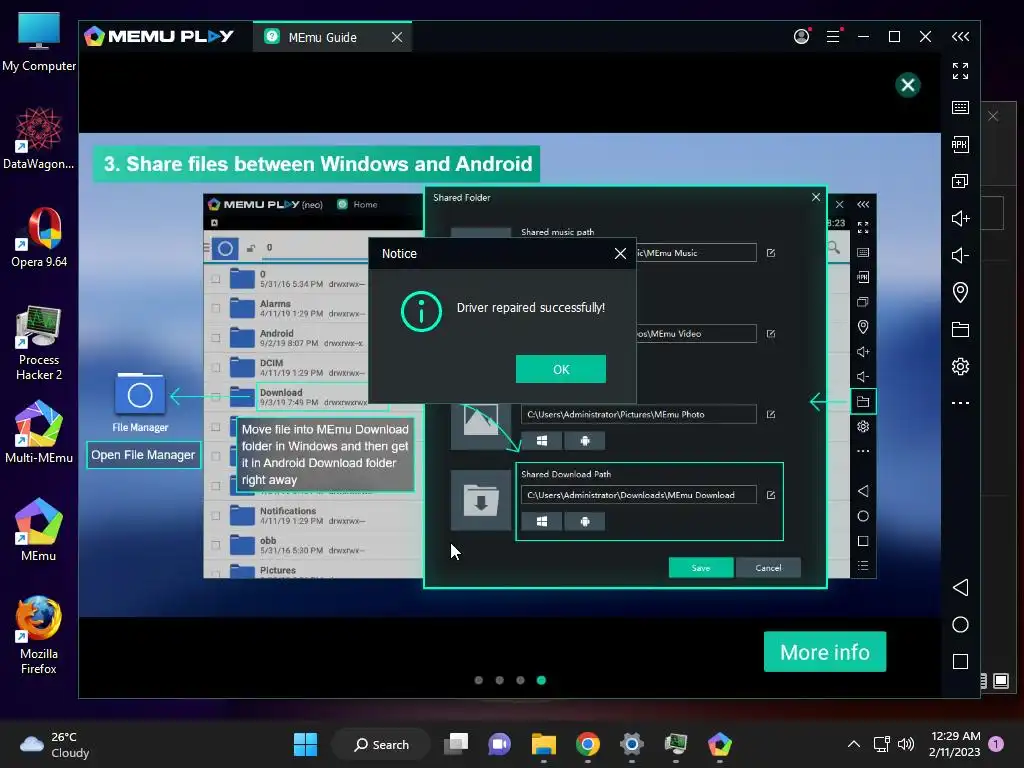Screen dimensions: 1024x768
Task: Open the volume control in the system tray
Action: point(906,744)
